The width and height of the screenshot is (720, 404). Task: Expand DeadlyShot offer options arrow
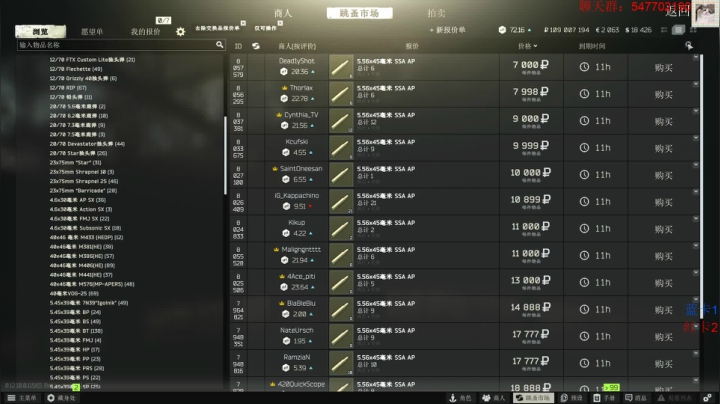[696, 57]
